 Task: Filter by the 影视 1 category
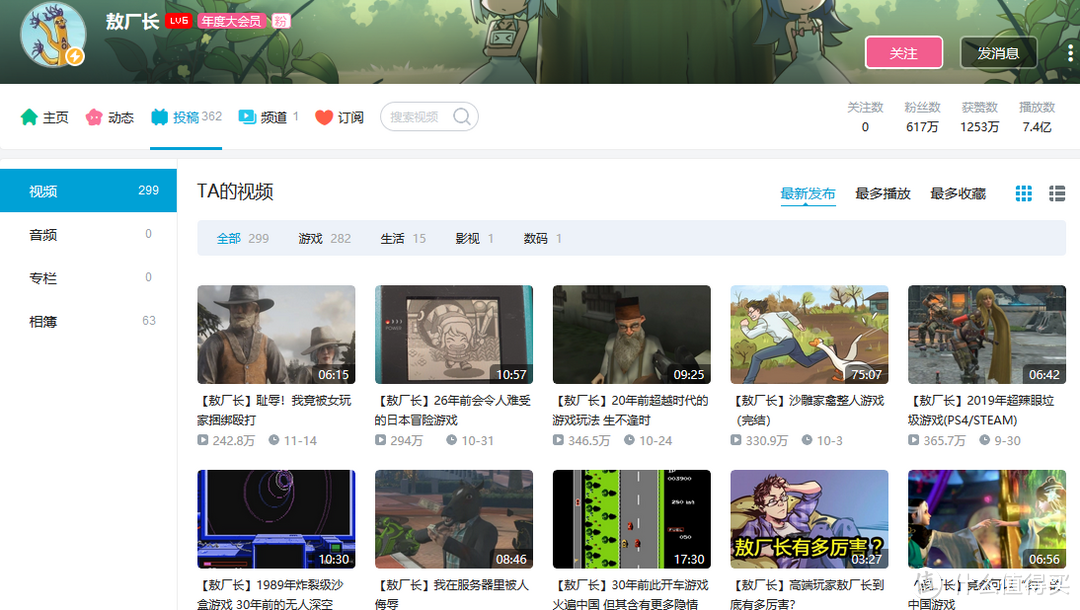click(474, 238)
